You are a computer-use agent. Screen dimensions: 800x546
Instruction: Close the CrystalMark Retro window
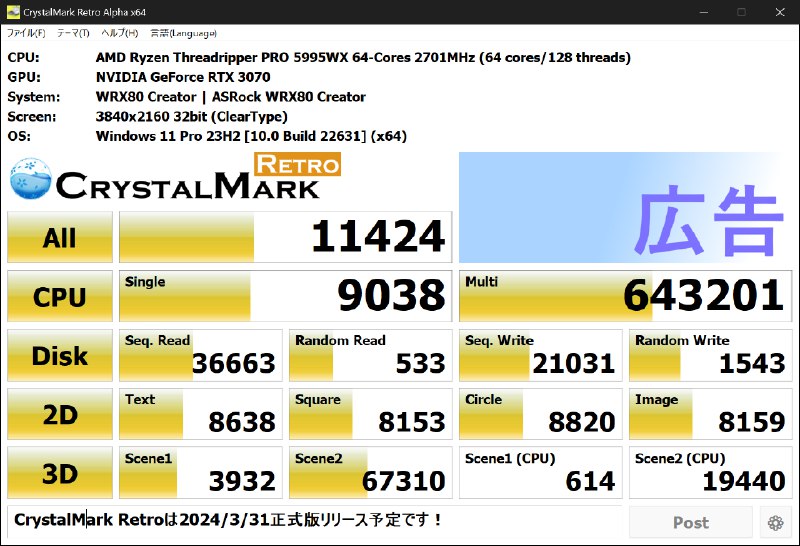click(780, 12)
